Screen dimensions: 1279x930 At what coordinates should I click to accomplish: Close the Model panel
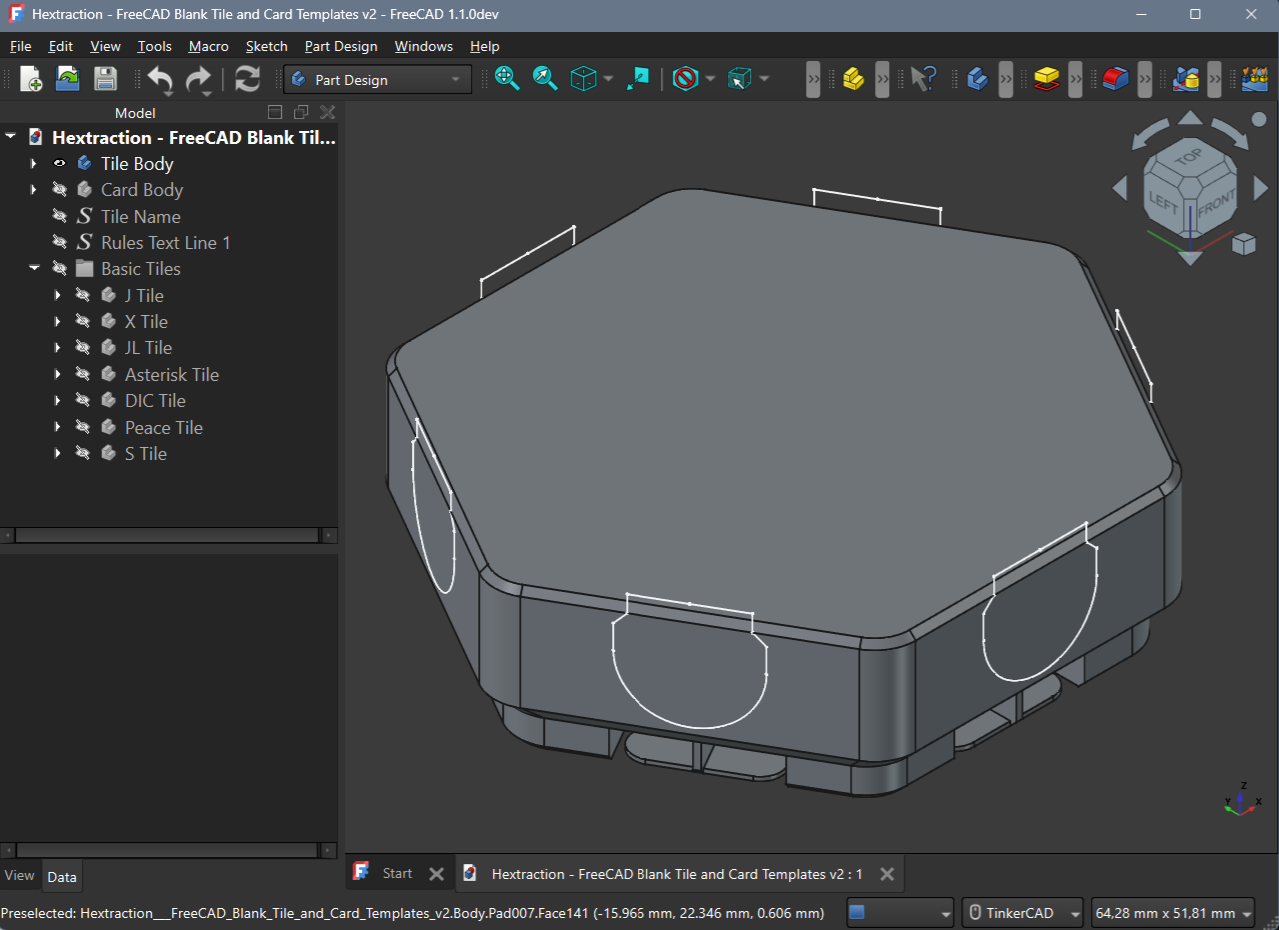tap(327, 112)
